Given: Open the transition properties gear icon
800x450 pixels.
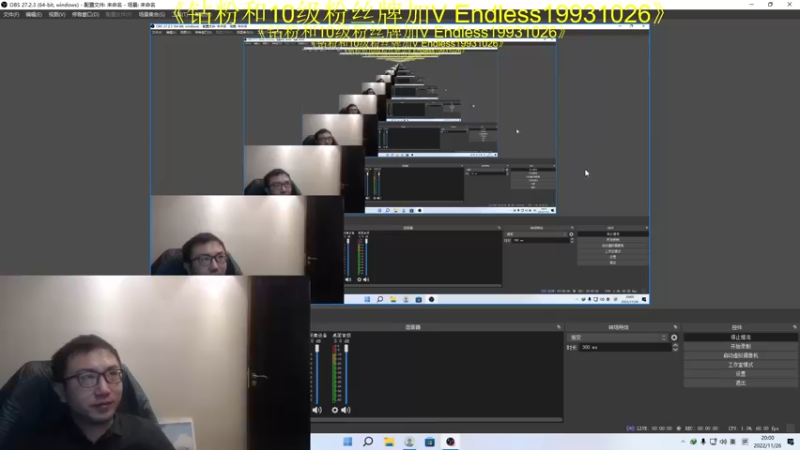Looking at the screenshot, I should 674,337.
